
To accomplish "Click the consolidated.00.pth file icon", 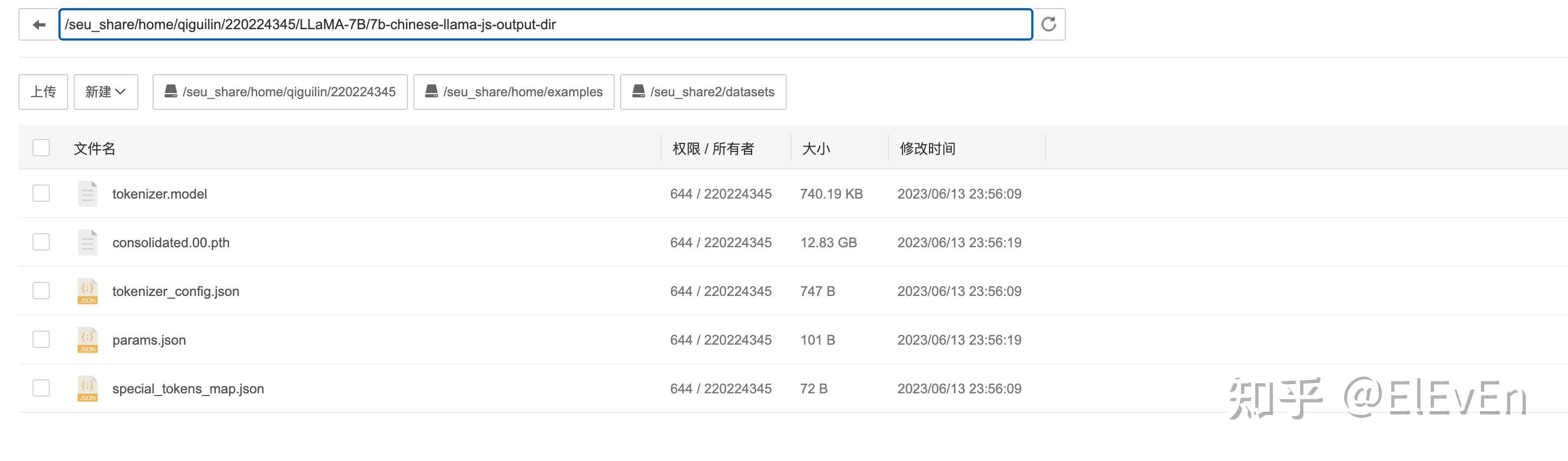I will (x=88, y=242).
